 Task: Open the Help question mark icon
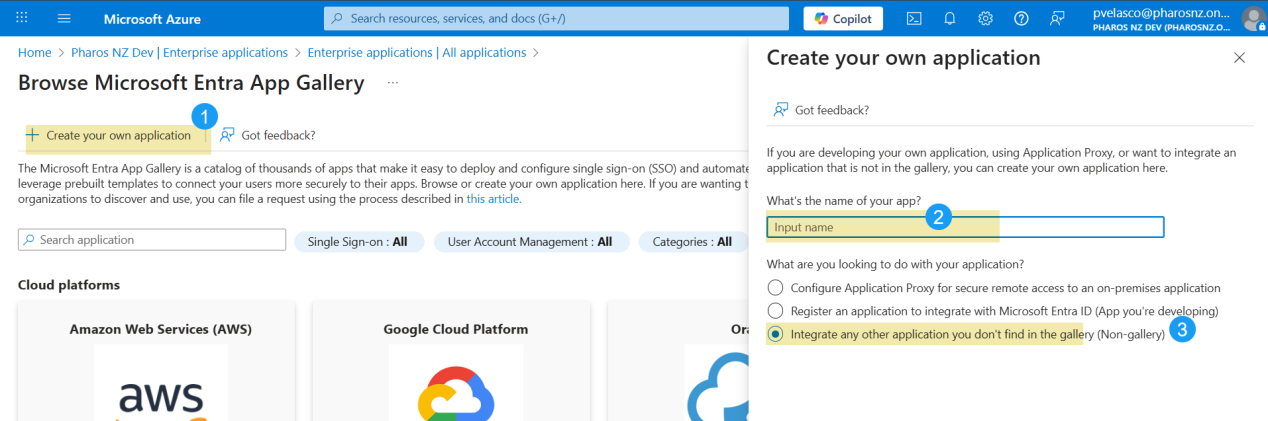tap(1021, 18)
